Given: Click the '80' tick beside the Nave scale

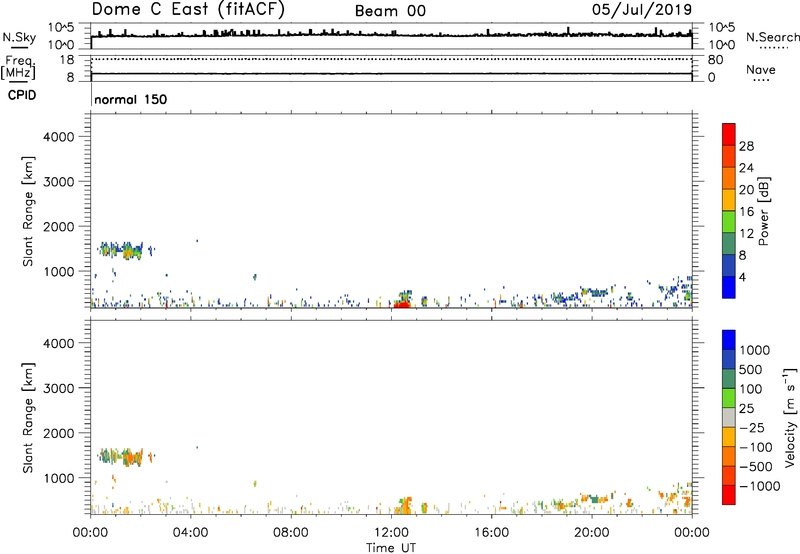Looking at the screenshot, I should [x=715, y=60].
